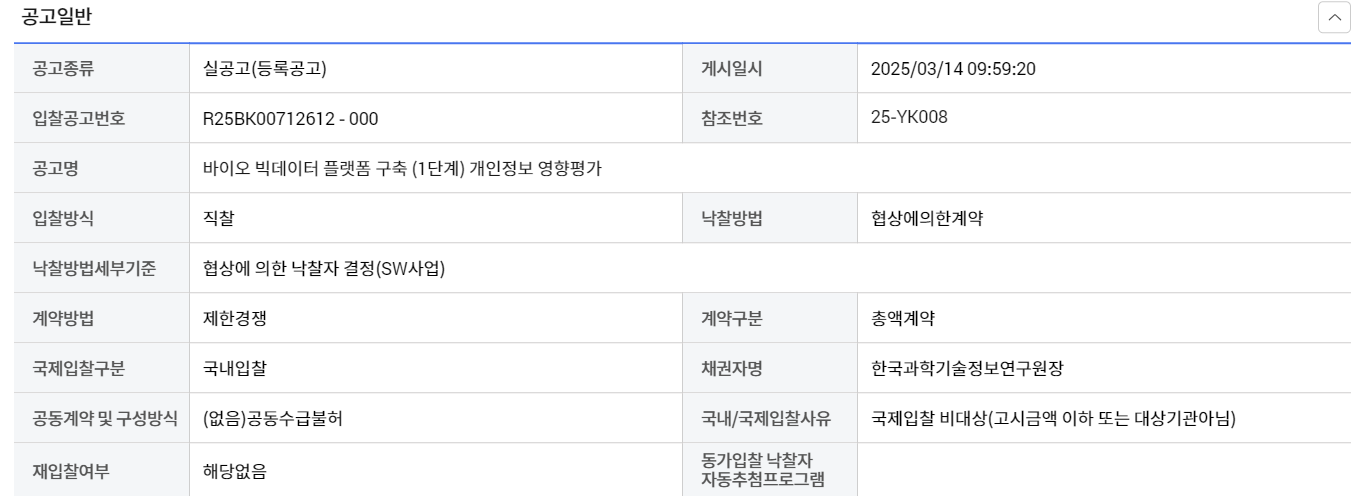Select the 직찰 value

[219, 219]
